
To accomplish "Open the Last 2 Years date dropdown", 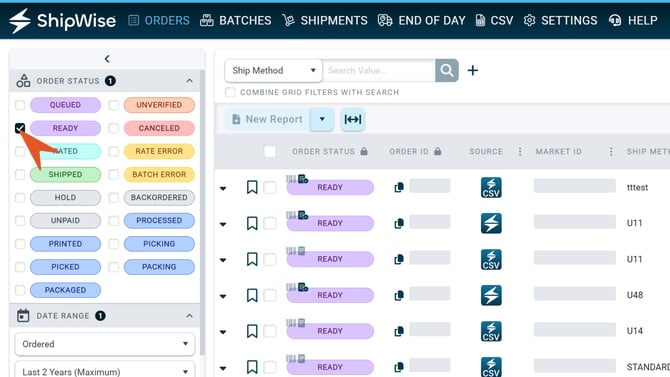I will [105, 370].
